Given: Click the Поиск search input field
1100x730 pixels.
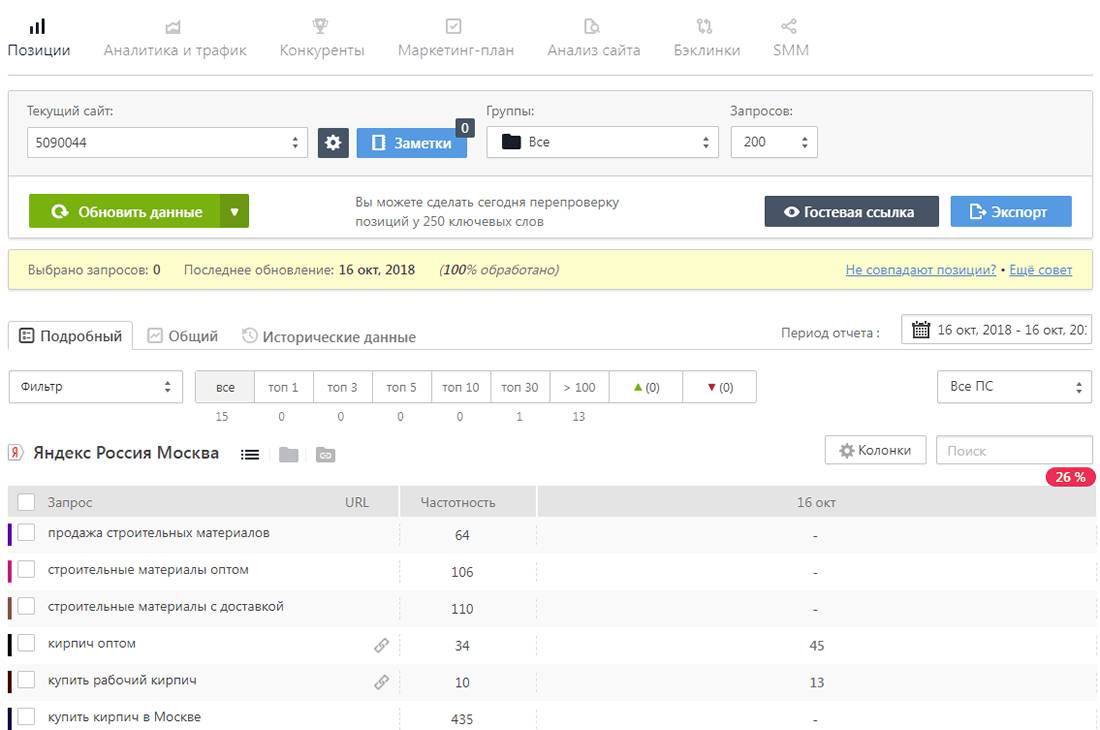Looking at the screenshot, I should tap(1013, 451).
